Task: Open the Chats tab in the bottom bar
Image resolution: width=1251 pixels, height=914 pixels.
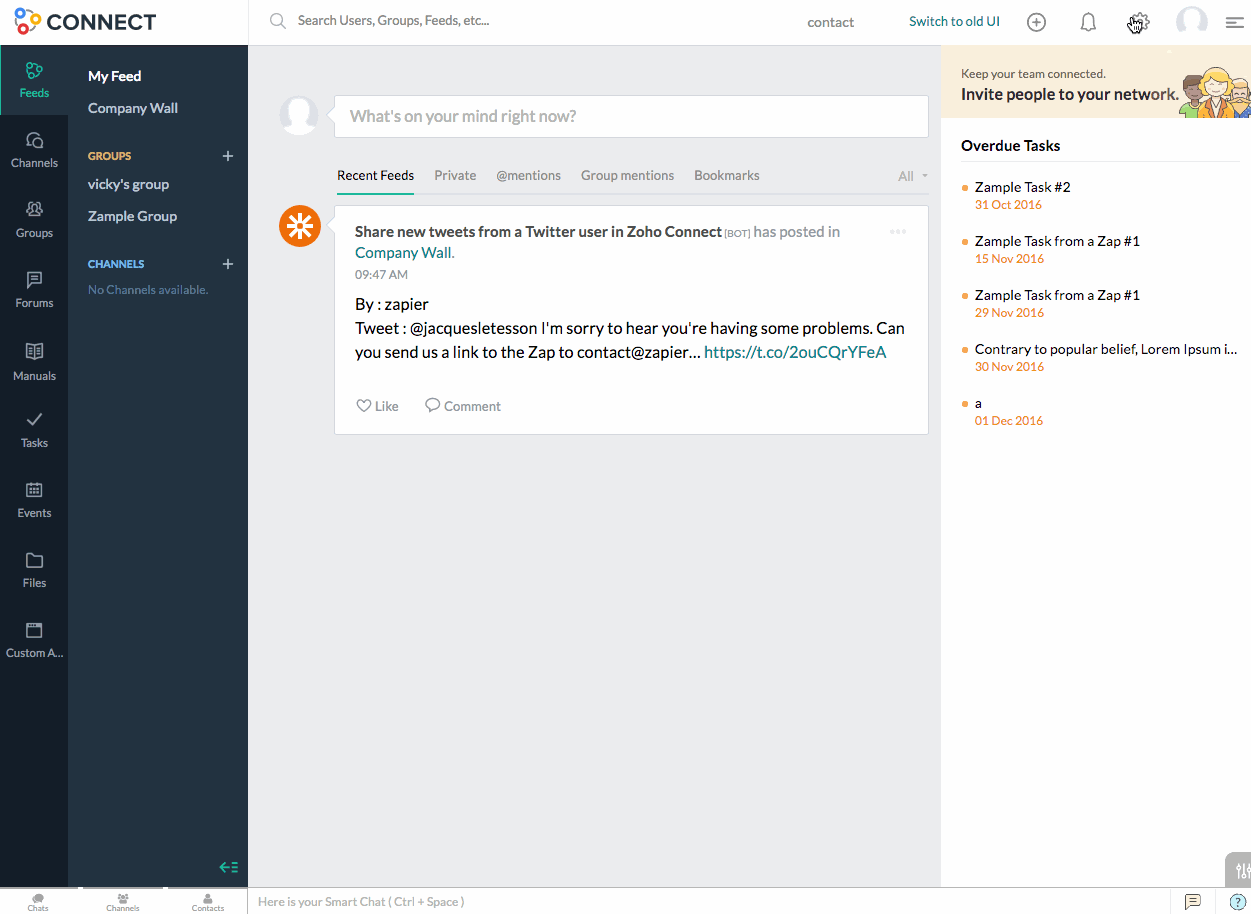Action: pos(38,902)
